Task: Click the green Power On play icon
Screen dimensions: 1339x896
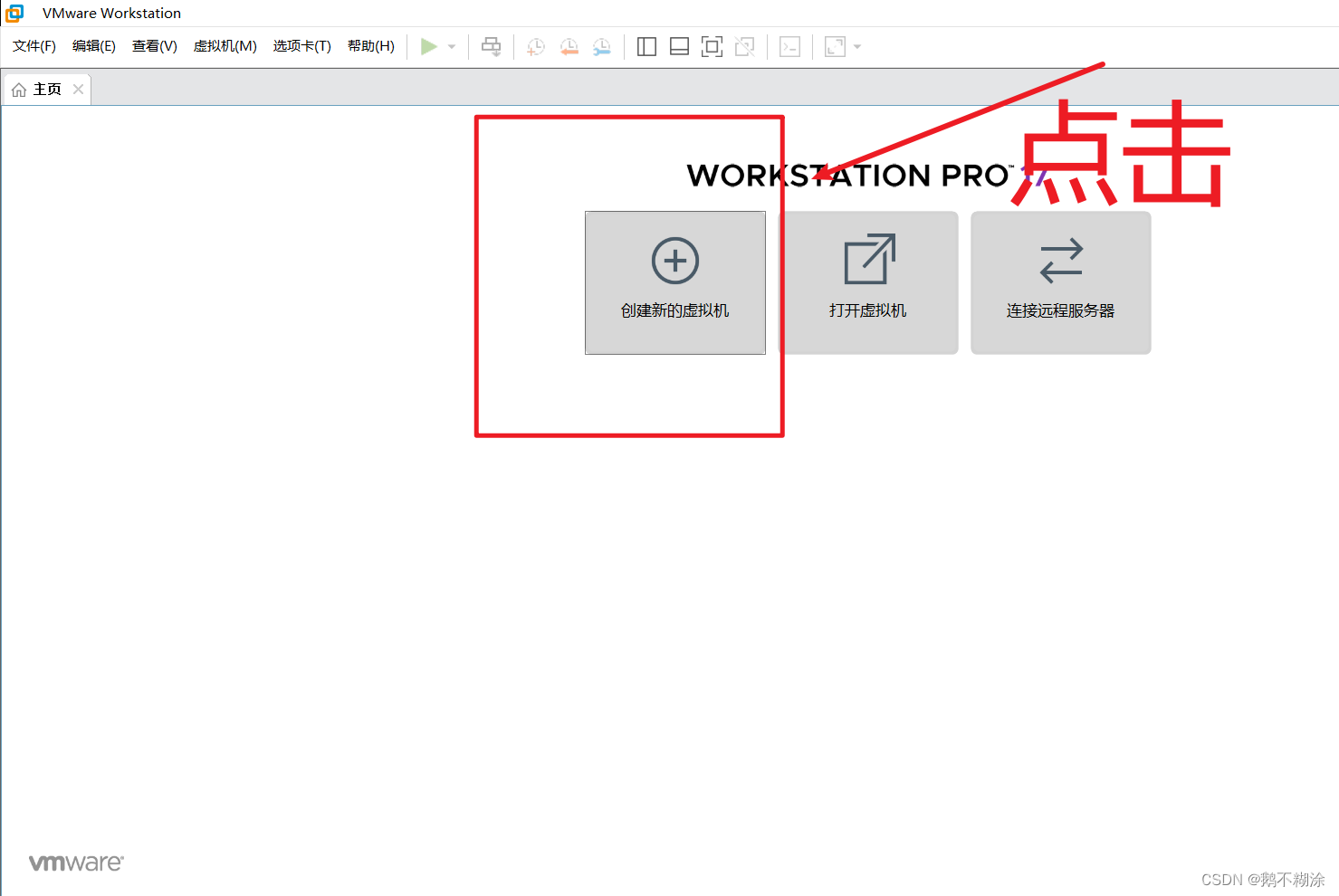Action: 429,46
